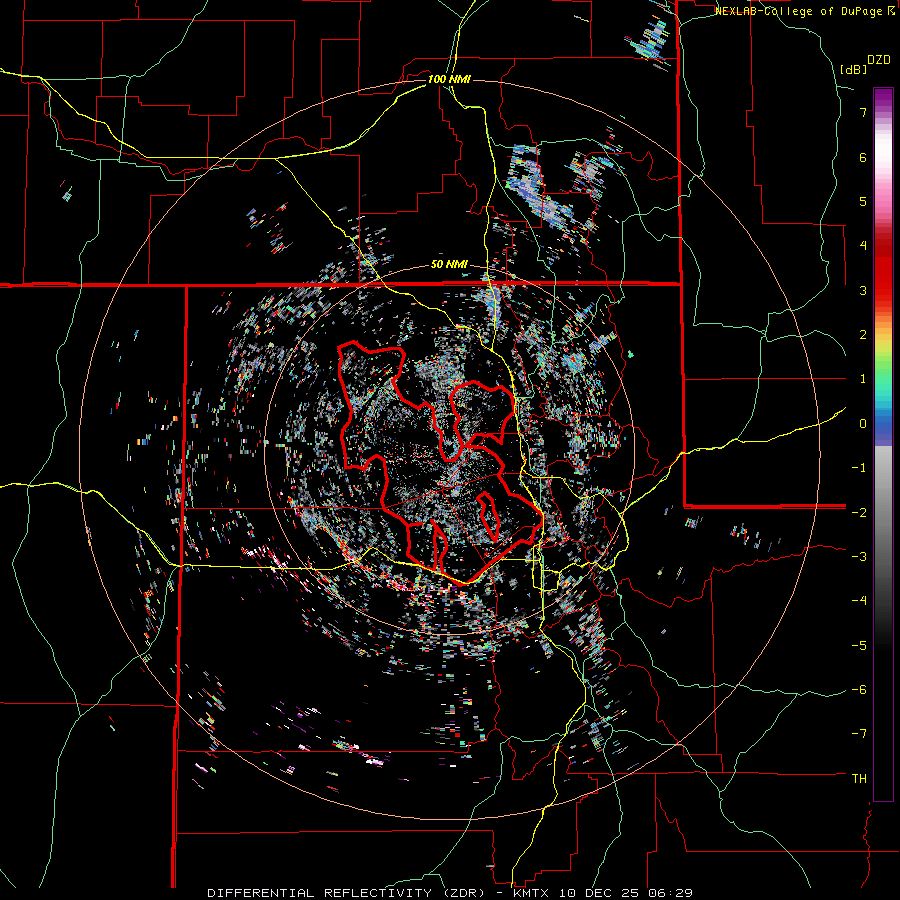Viewport: 900px width, 900px height.
Task: Click the "-1" value on the color scale
Action: 859,467
